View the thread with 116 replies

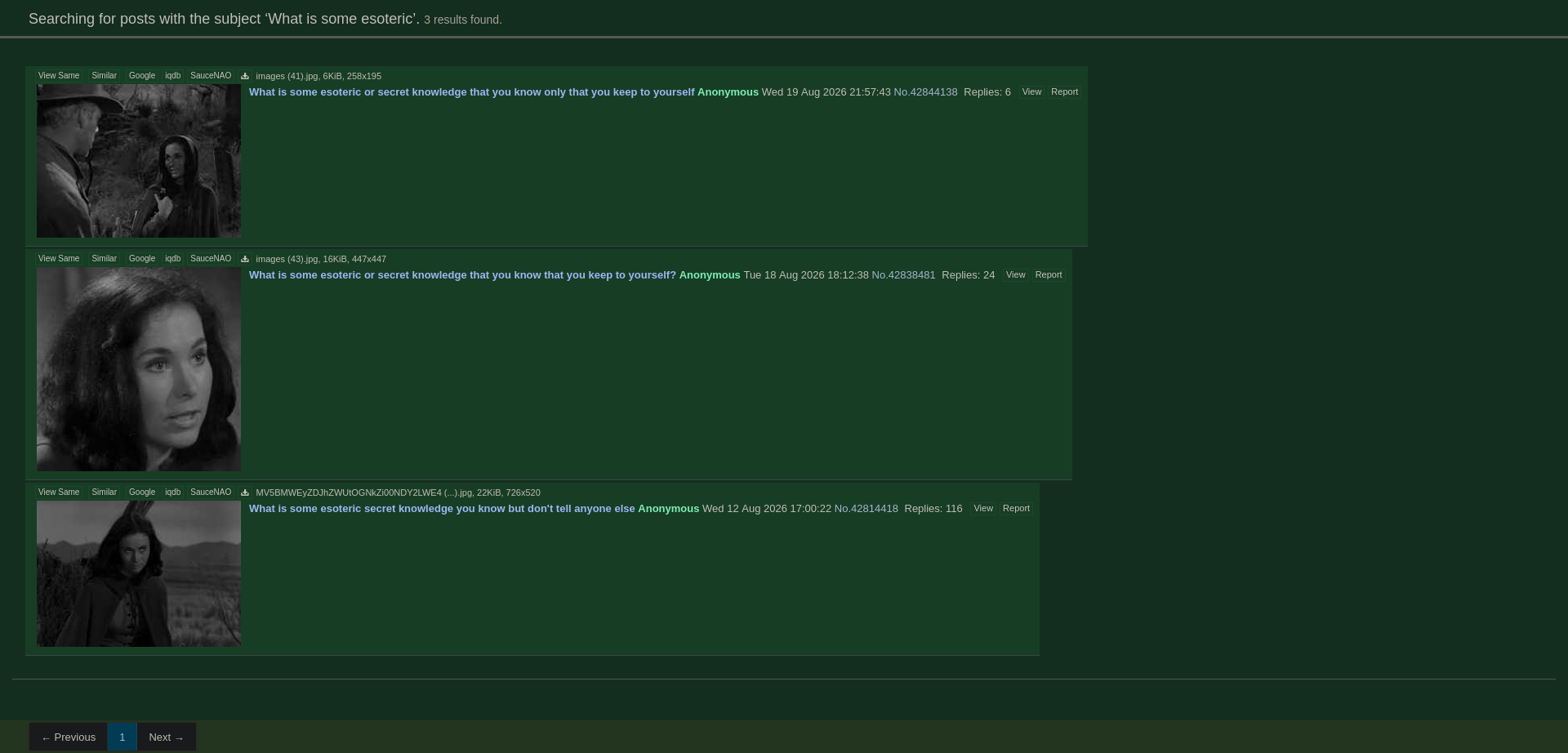[983, 509]
